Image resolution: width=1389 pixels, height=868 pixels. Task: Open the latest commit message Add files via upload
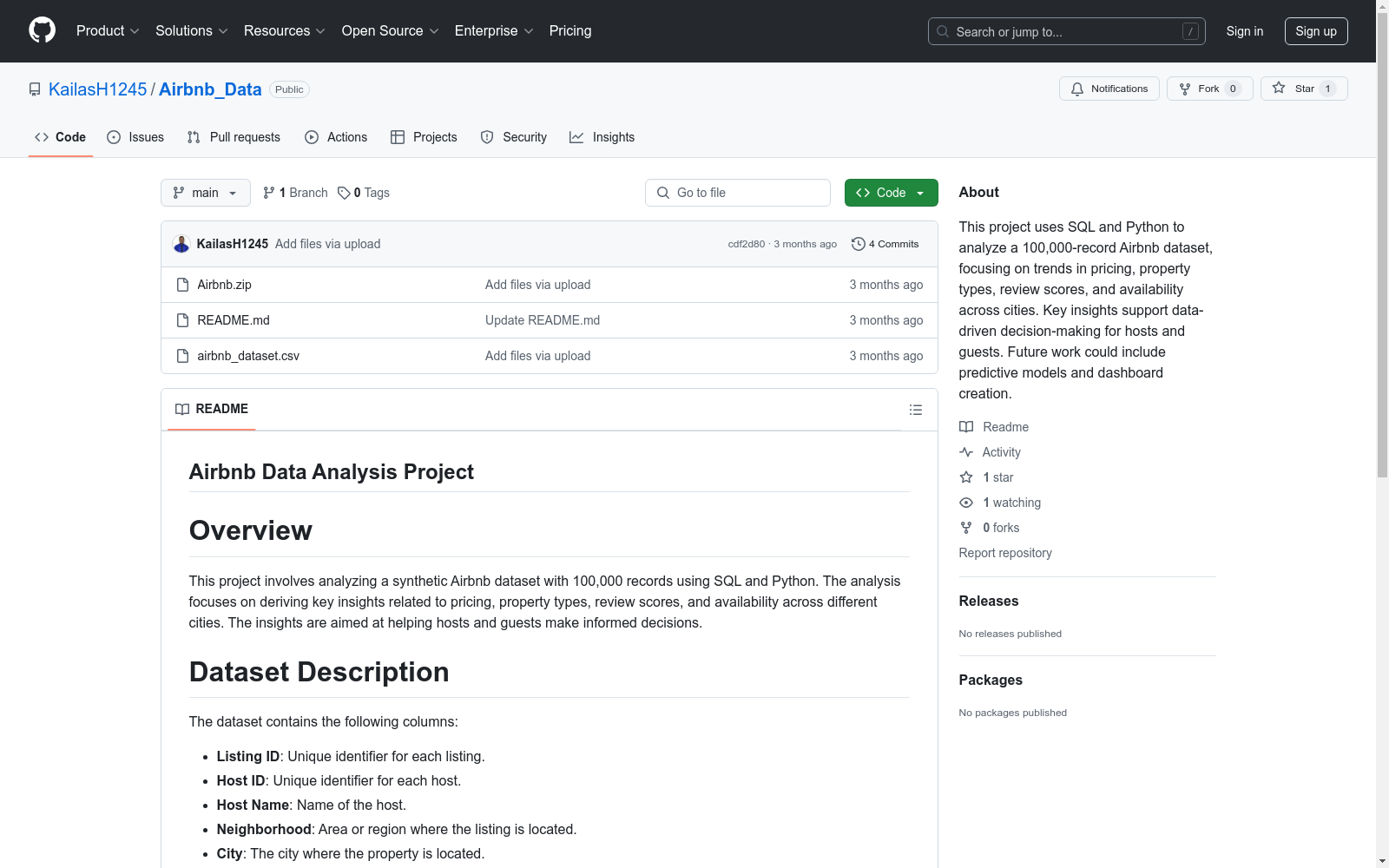pyautogui.click(x=327, y=244)
